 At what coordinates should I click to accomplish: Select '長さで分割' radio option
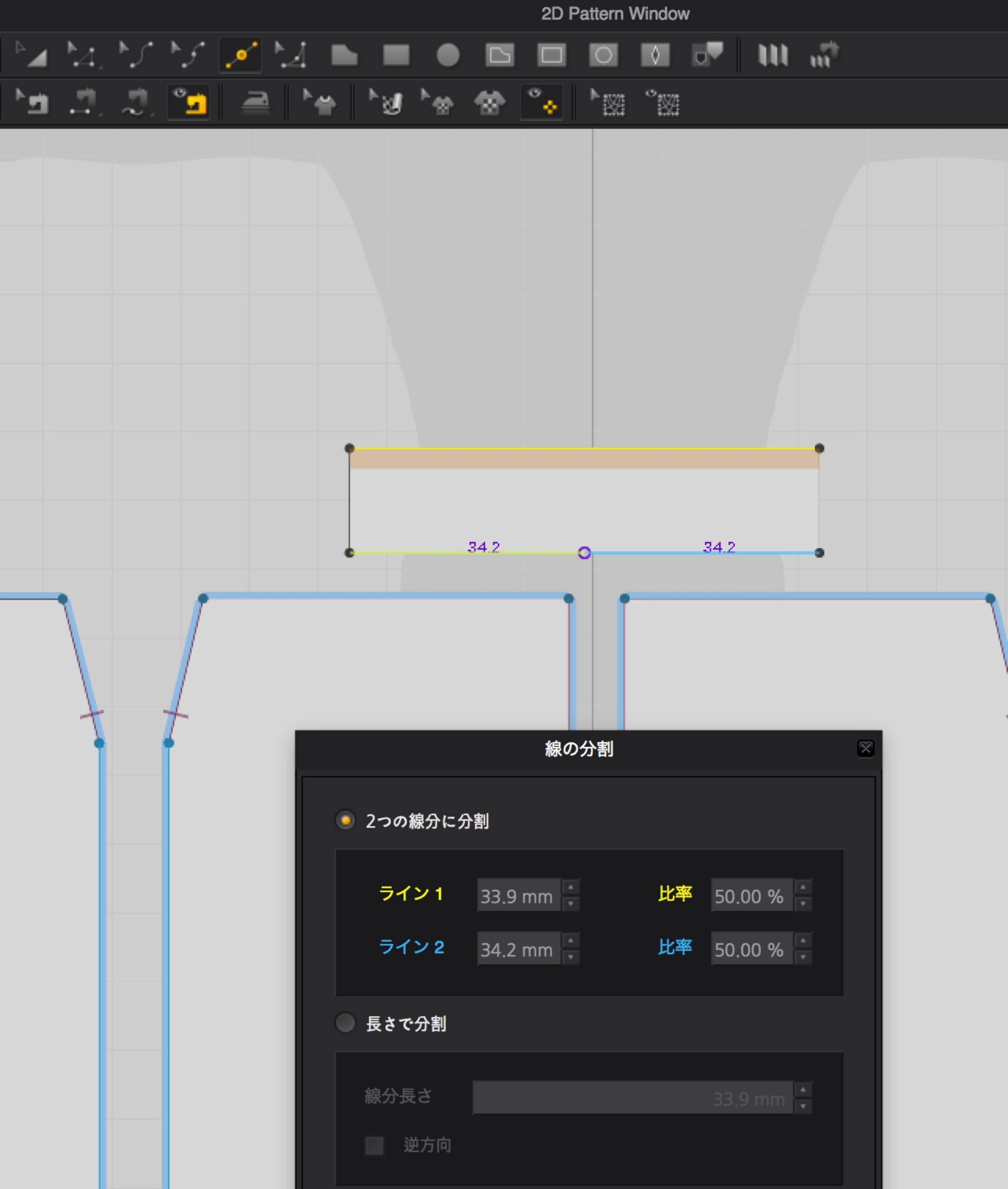coord(345,1023)
